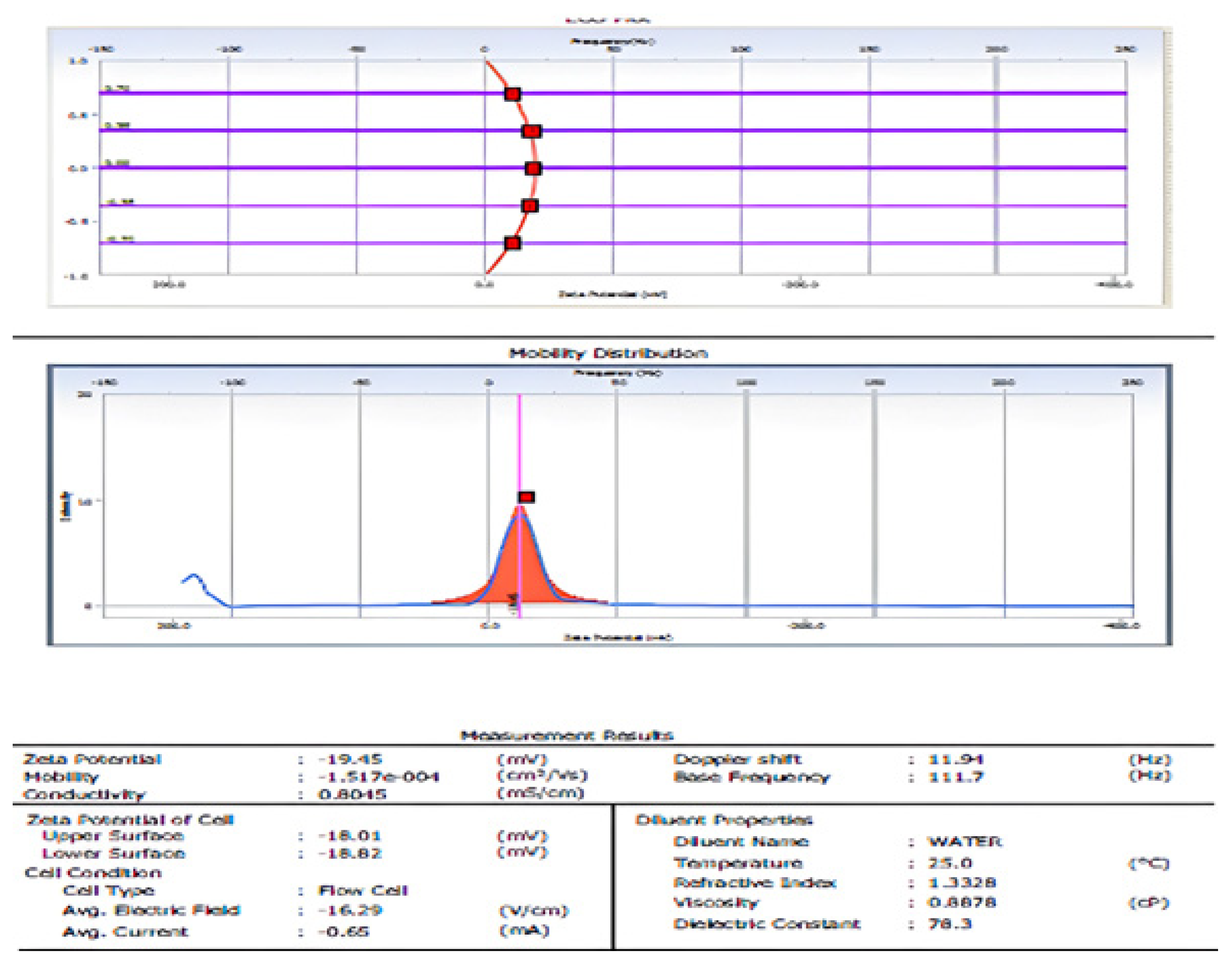Click the red marker on the fourth purple line
1232x965 pixels.
(529, 206)
